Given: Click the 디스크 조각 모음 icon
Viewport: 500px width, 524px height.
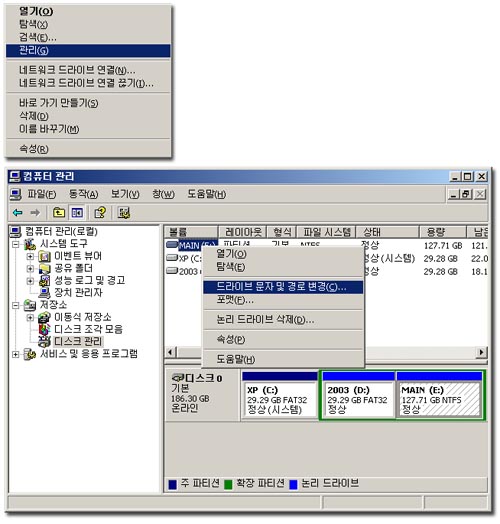Looking at the screenshot, I should 45,329.
